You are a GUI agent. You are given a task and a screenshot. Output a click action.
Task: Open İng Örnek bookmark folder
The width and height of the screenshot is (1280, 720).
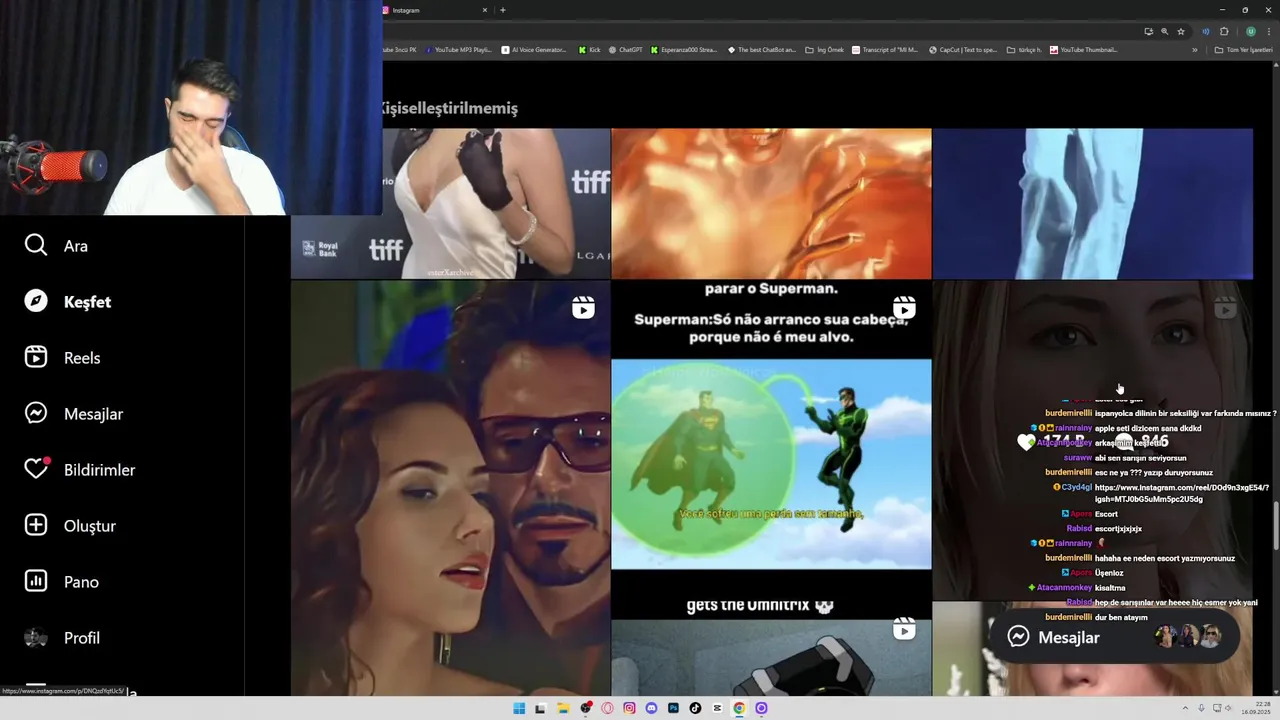pyautogui.click(x=824, y=49)
